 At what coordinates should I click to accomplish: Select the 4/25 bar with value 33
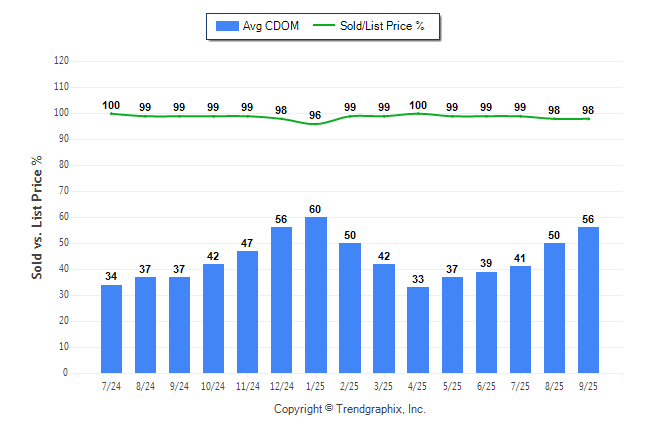tap(417, 330)
